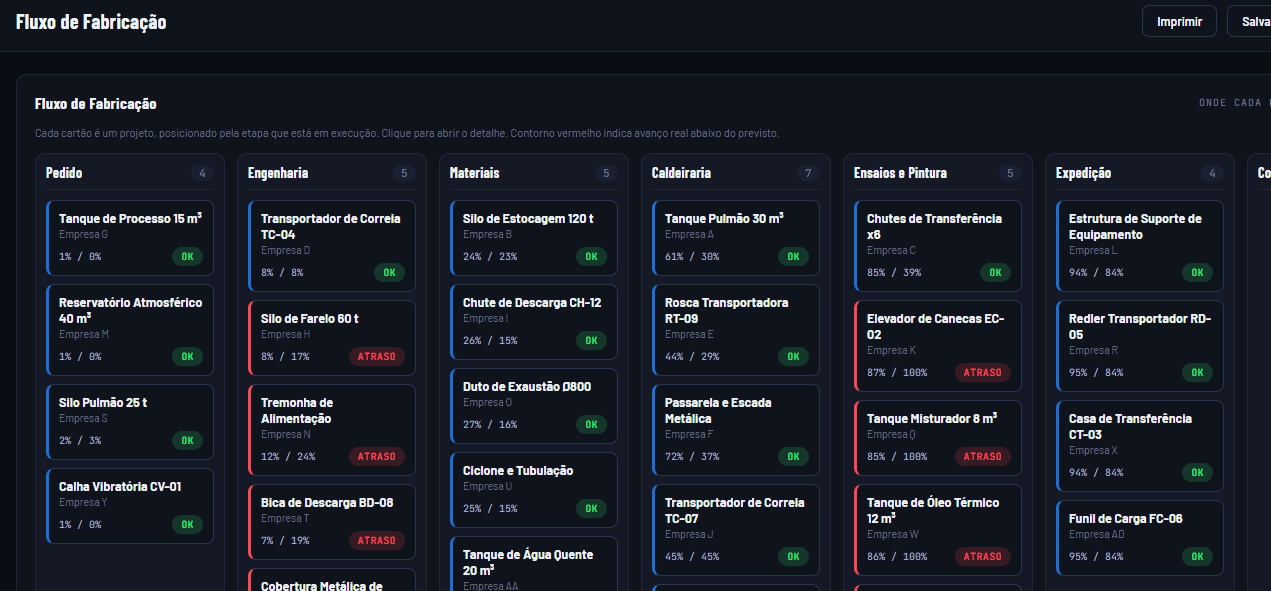Open the Tanque de Óleo Térmico 12 m³ card

[x=938, y=530]
